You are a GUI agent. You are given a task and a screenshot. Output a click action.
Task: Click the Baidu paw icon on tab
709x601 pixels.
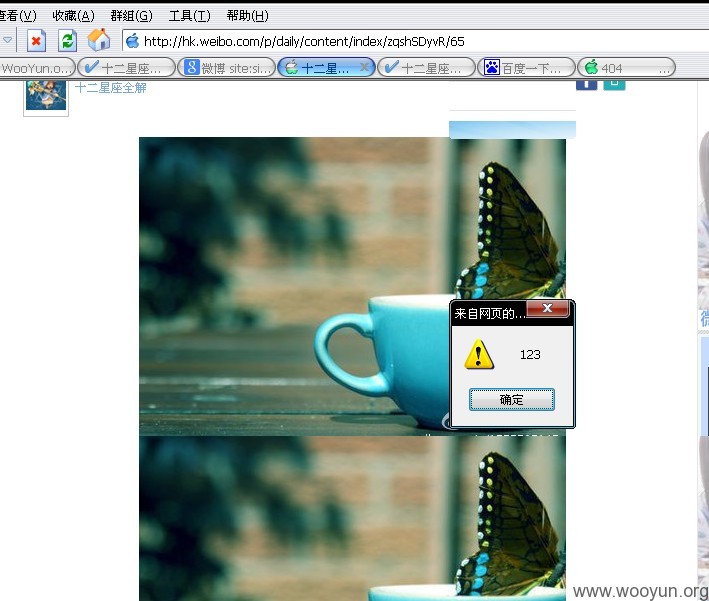pyautogui.click(x=492, y=67)
